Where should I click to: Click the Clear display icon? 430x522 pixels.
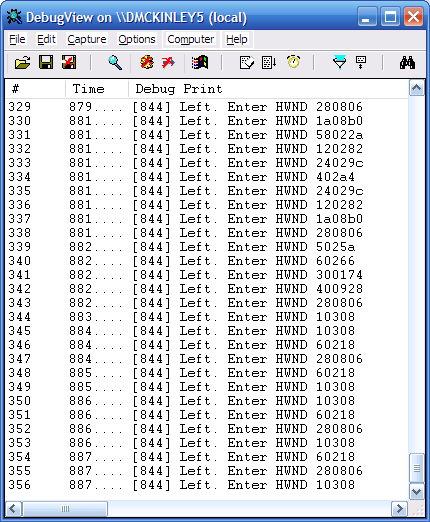pos(247,62)
